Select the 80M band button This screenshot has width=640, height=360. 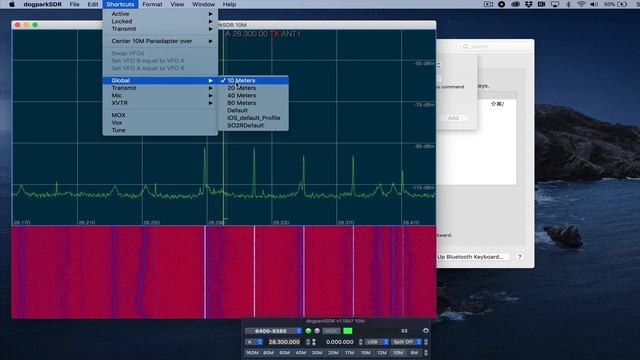(268, 353)
